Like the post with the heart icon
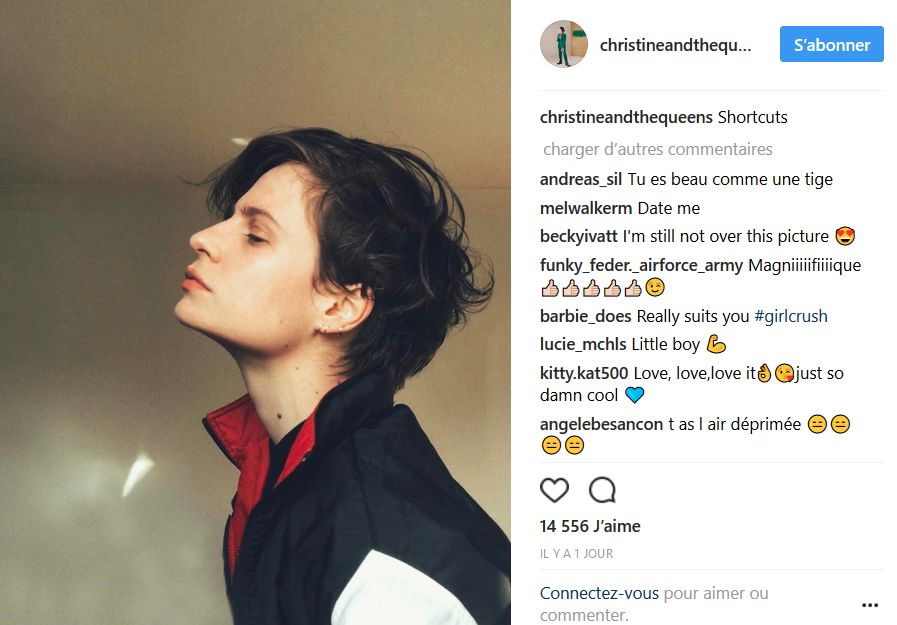 coord(554,490)
